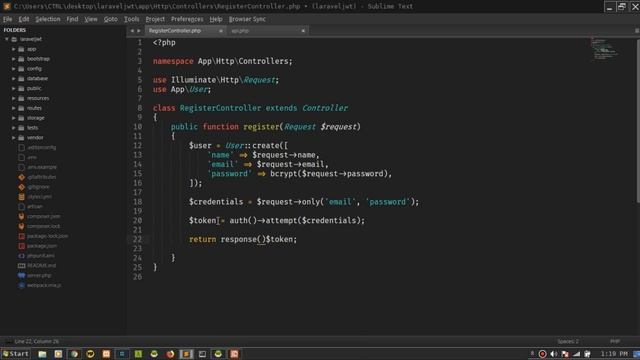640x360 pixels.
Task: Expand the storage folder
Action: pyautogui.click(x=13, y=118)
